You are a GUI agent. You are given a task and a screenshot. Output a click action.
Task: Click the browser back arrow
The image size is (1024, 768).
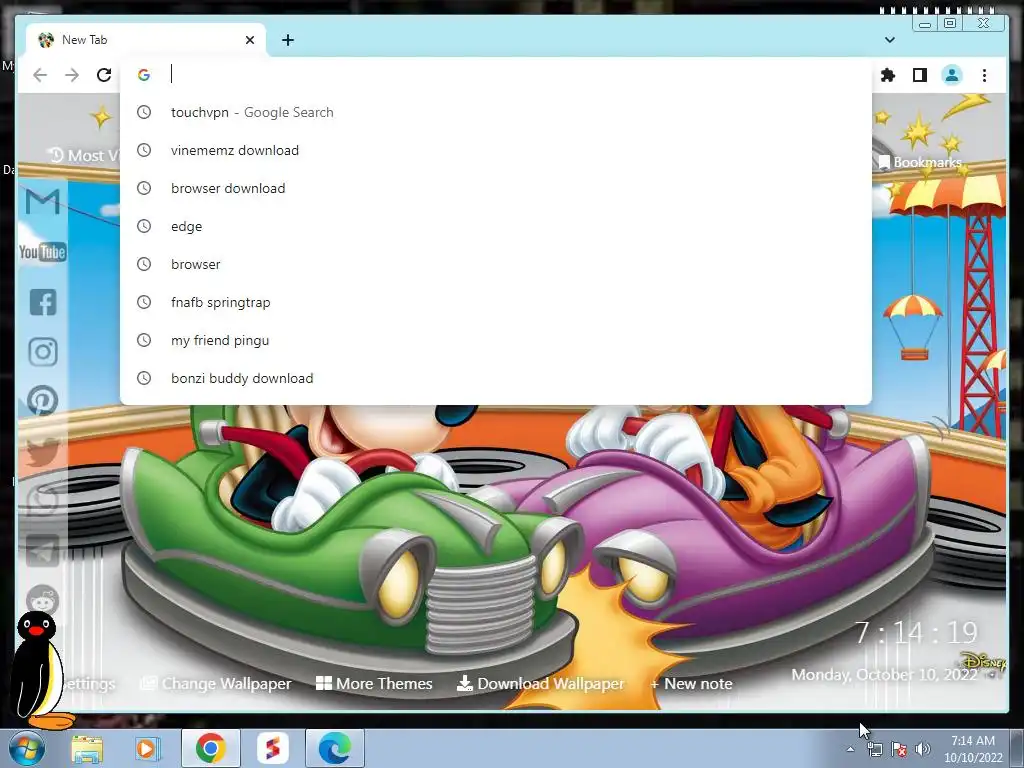coord(40,75)
